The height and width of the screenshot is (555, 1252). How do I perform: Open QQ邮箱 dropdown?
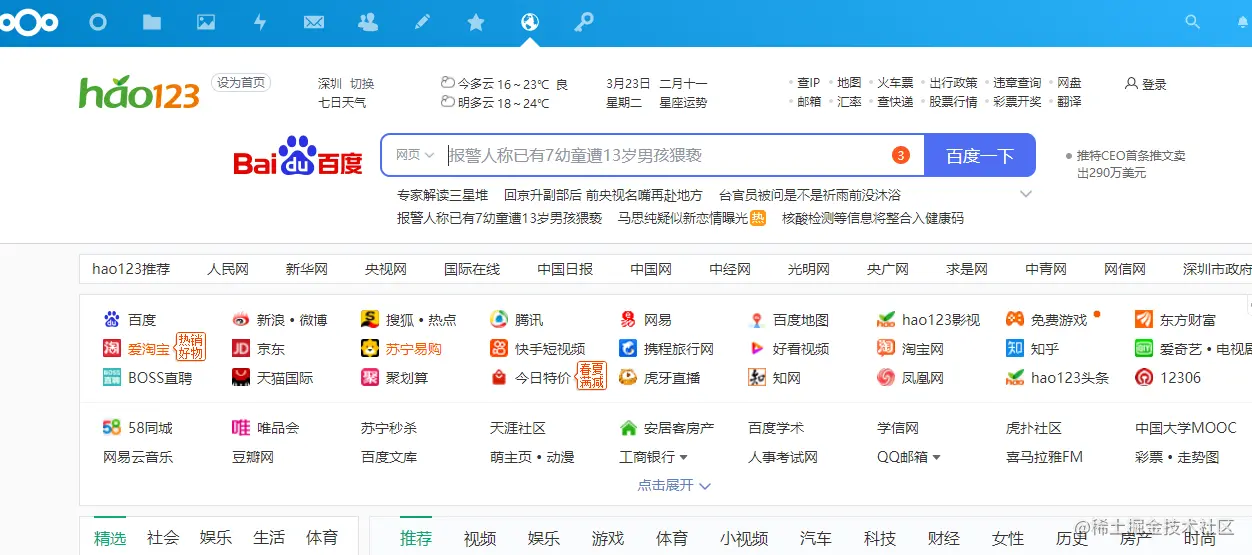coord(909,457)
